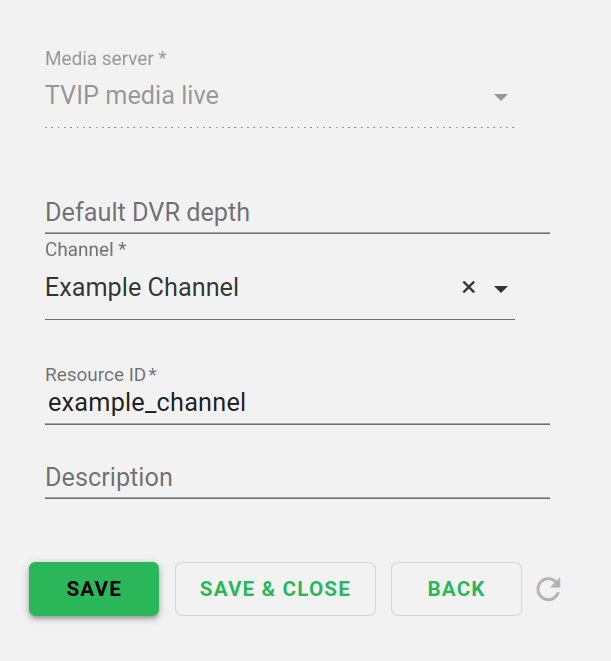Click the dotted underline below Media server
Image resolution: width=611 pixels, height=661 pixels.
tap(280, 127)
